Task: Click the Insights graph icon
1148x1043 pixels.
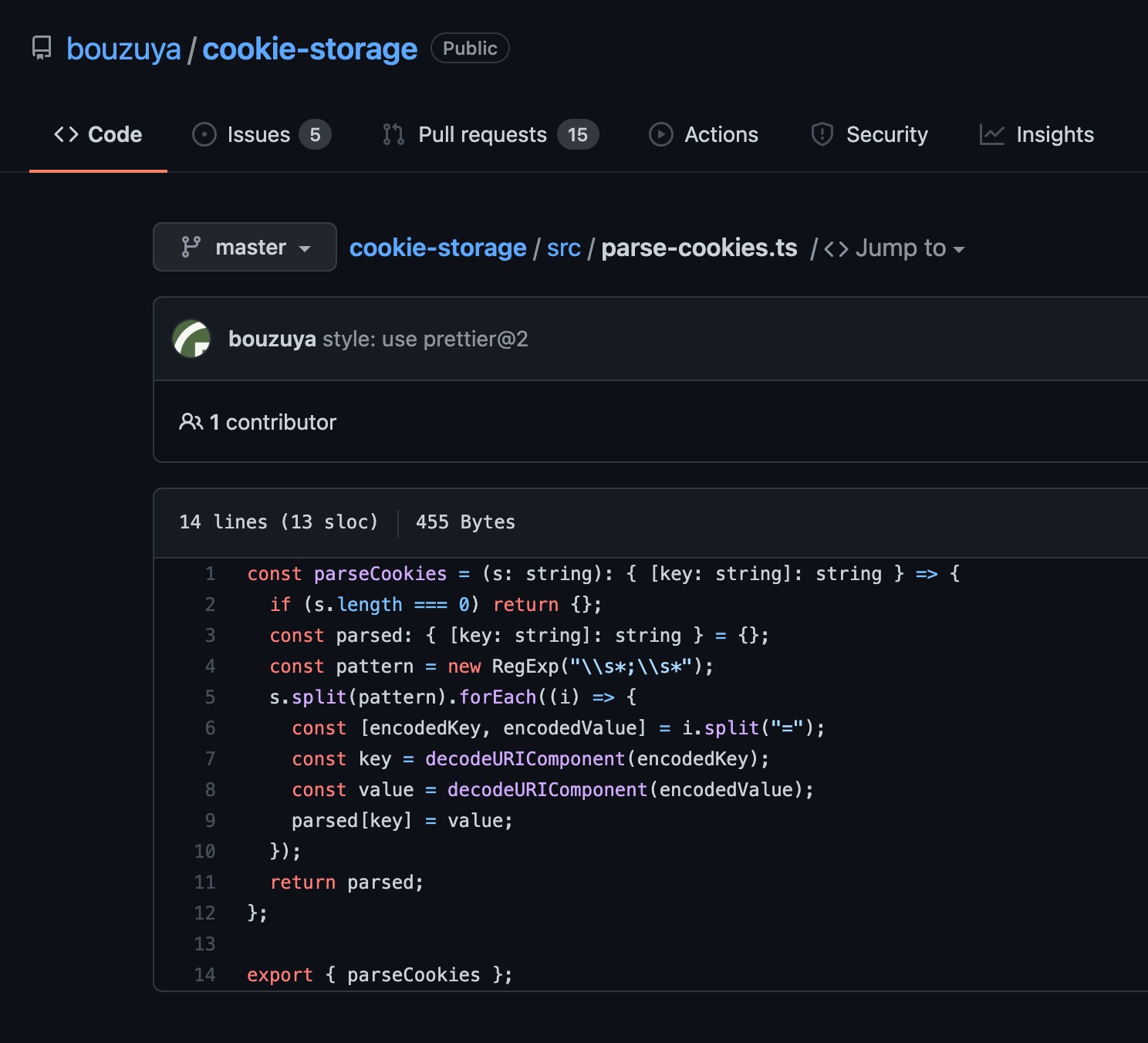Action: 991,133
